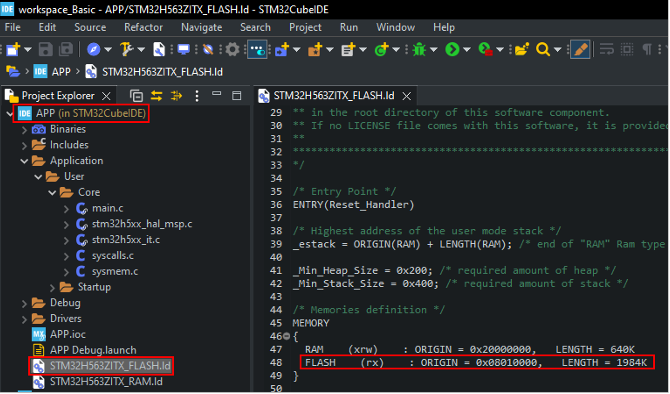Collapse the Core folder
The height and width of the screenshot is (394, 670).
pyautogui.click(x=52, y=193)
